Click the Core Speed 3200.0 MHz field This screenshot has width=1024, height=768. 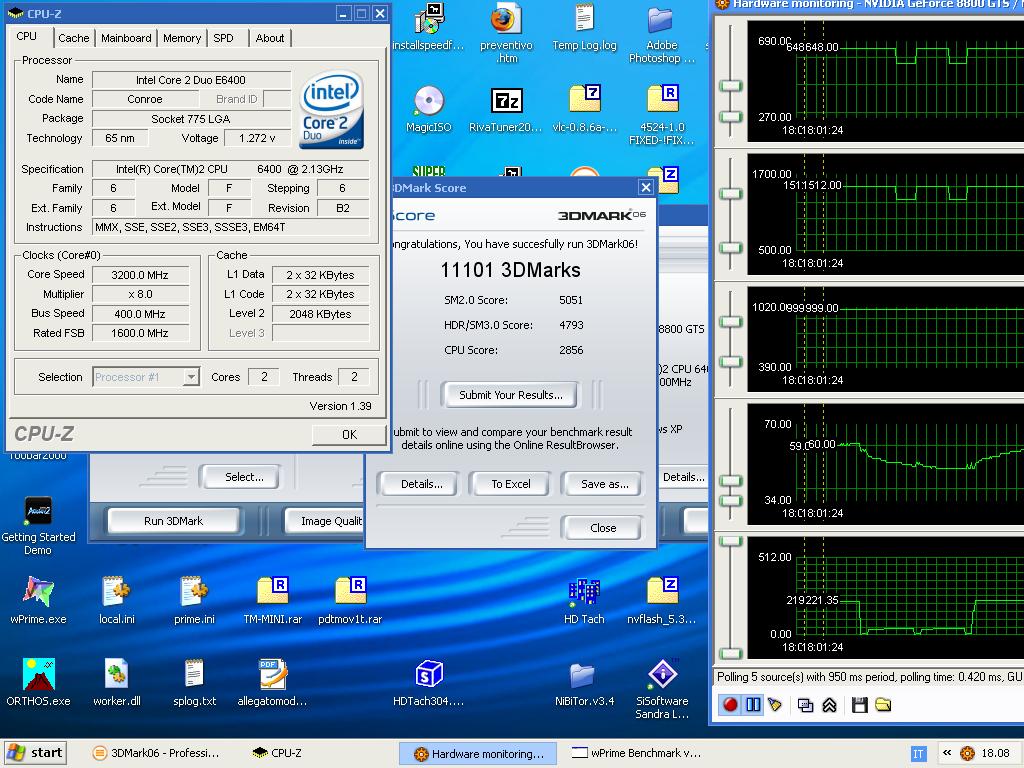coord(140,275)
